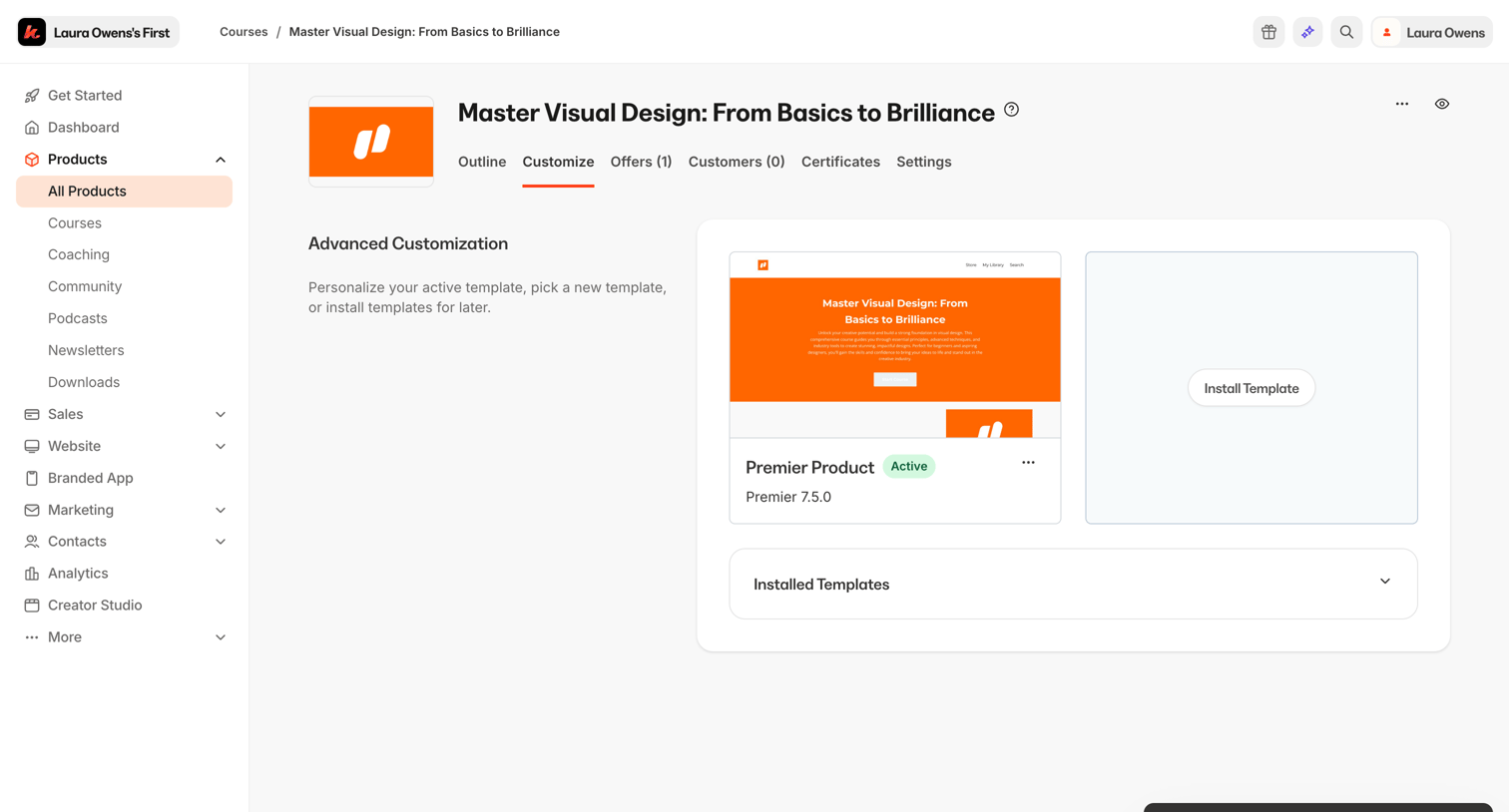Click the Sales card icon
The width and height of the screenshot is (1509, 812).
[x=32, y=414]
